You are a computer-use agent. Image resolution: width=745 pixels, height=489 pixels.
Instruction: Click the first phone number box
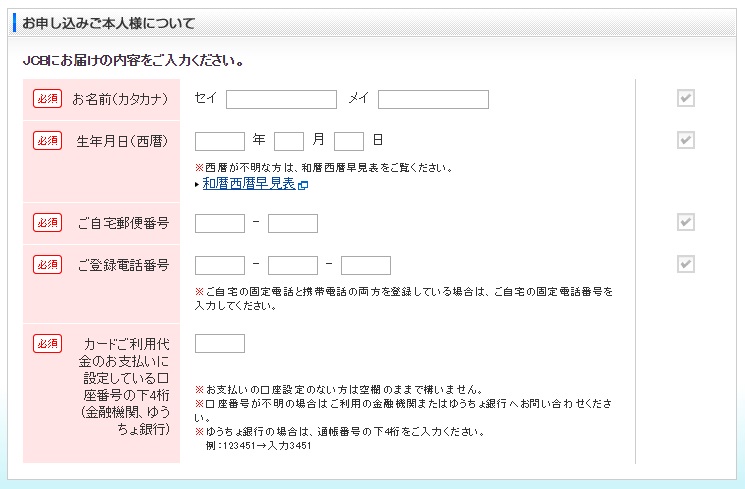click(220, 265)
